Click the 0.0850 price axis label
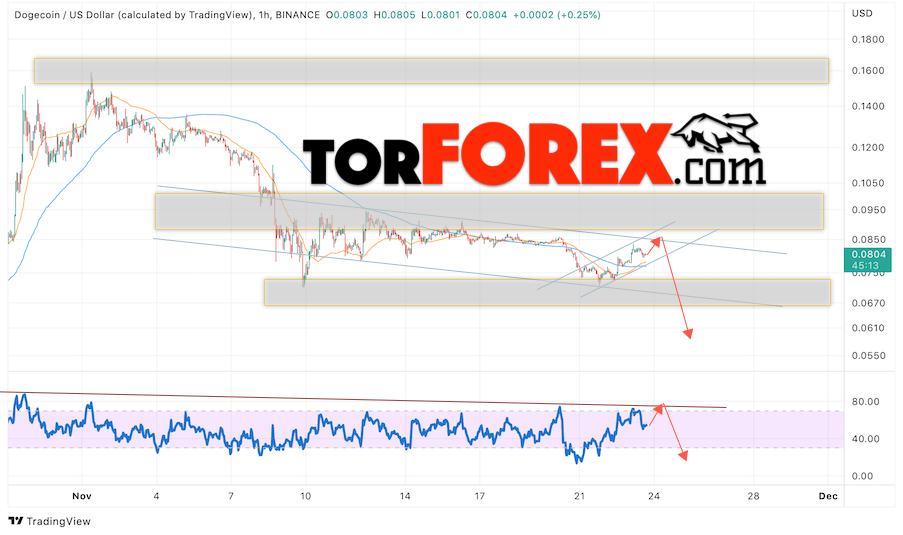903x535 pixels. pos(868,239)
